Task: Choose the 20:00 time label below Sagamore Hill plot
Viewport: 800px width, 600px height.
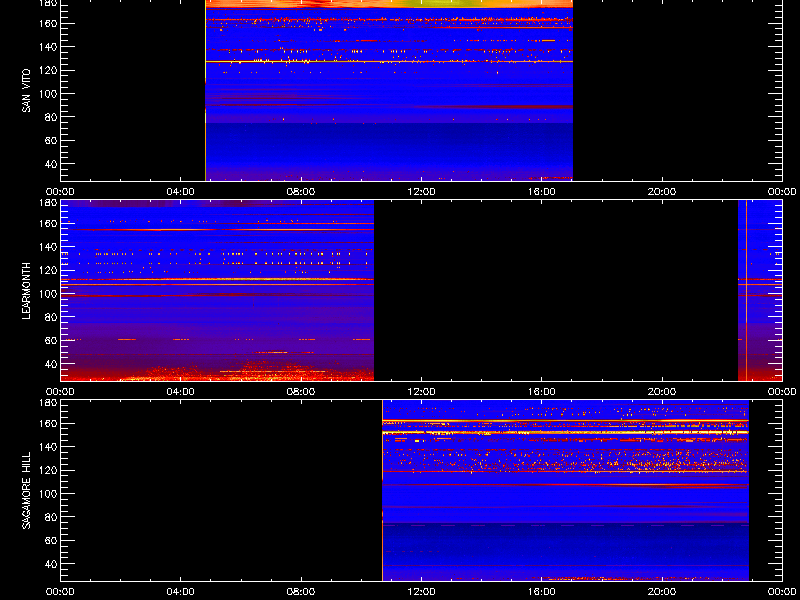Action: pyautogui.click(x=662, y=592)
